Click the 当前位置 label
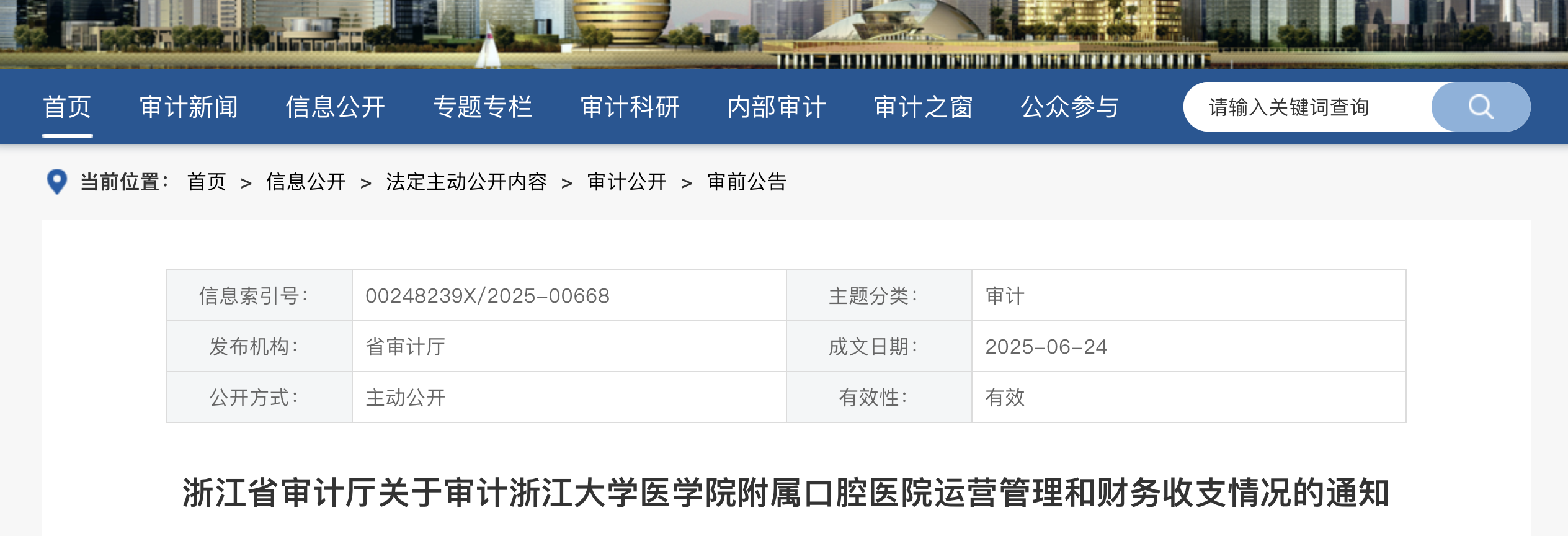 pyautogui.click(x=124, y=182)
